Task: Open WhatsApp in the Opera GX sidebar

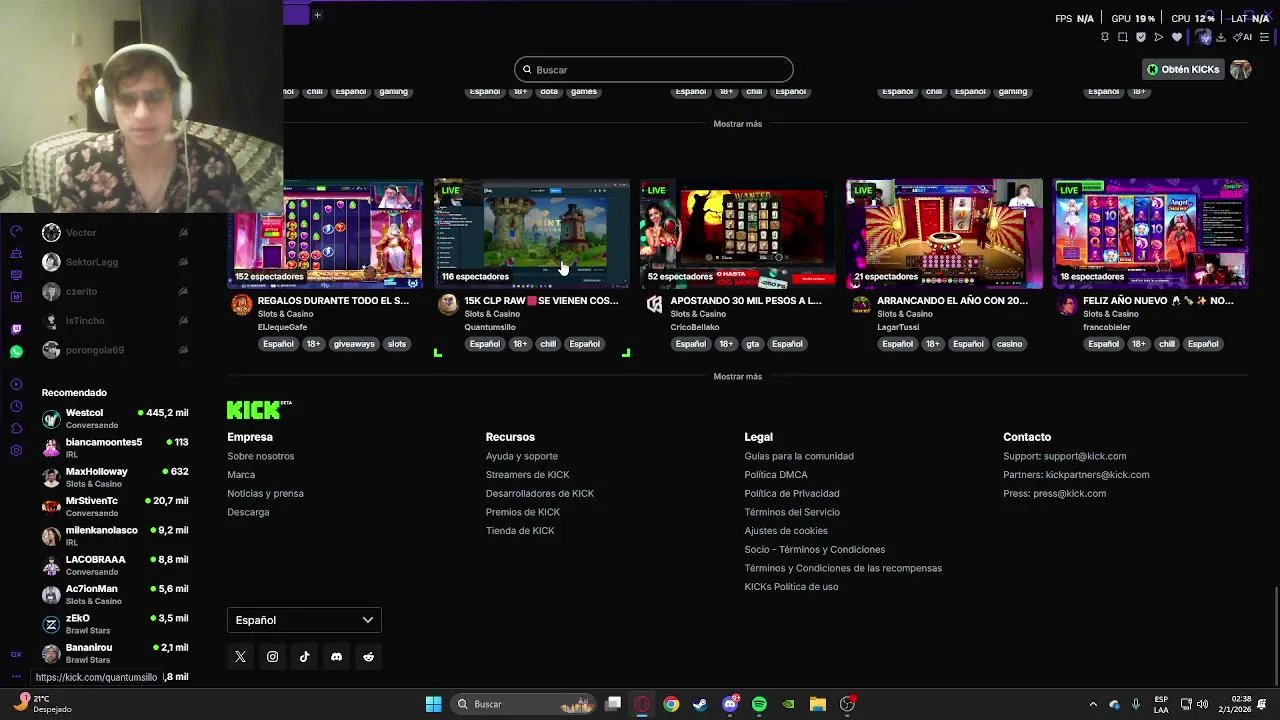Action: click(16, 352)
